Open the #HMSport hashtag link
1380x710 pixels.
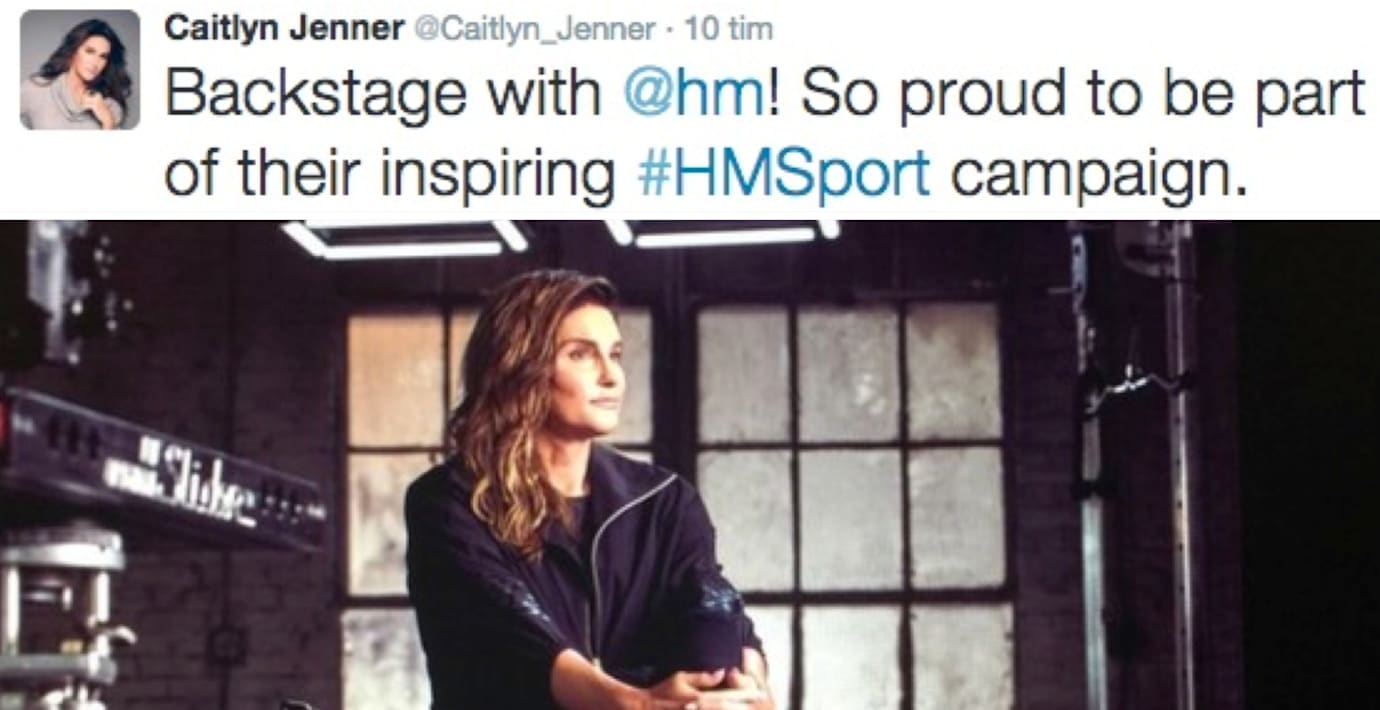(x=784, y=174)
